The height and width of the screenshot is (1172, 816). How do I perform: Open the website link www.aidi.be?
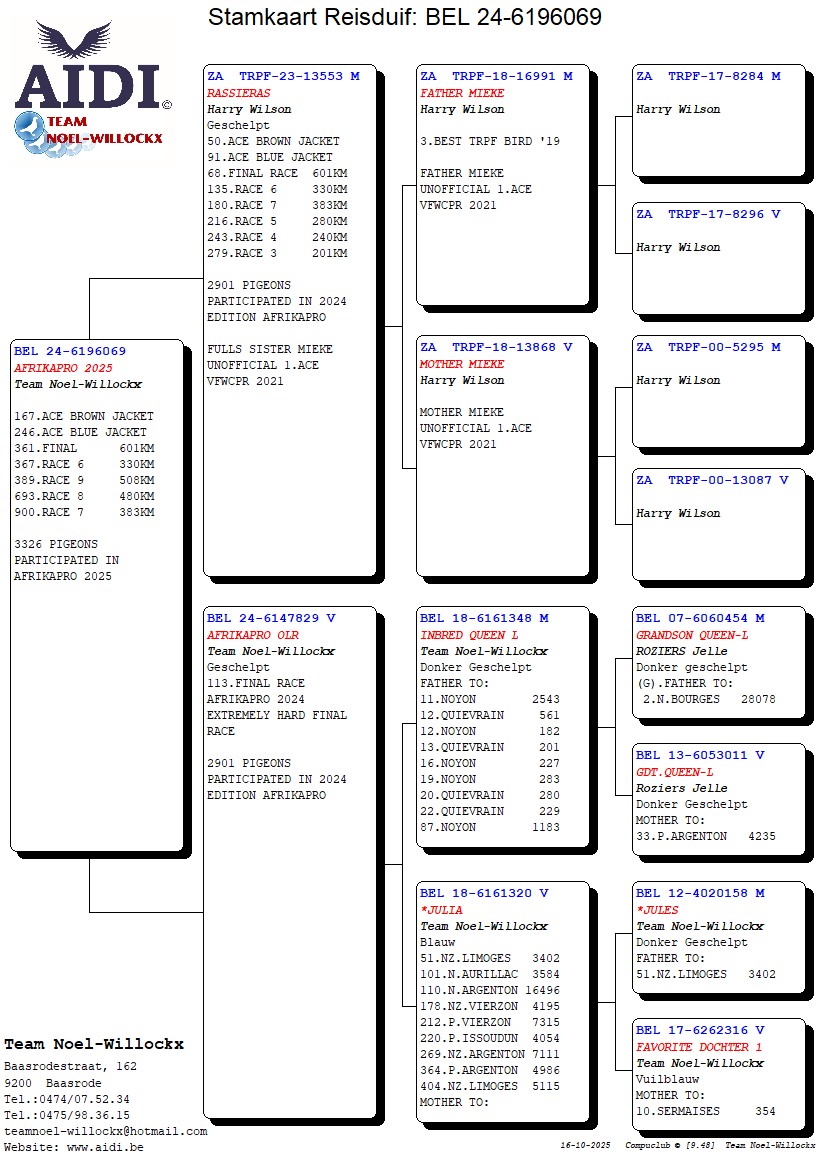click(105, 1147)
